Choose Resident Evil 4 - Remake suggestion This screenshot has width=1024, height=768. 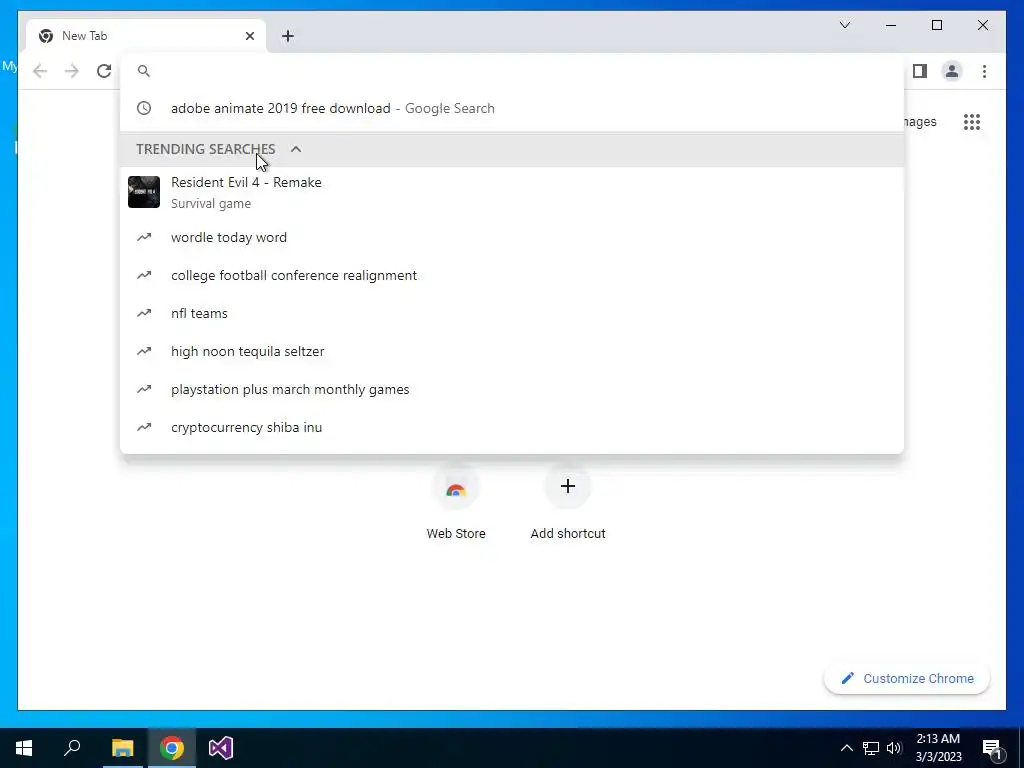click(512, 192)
